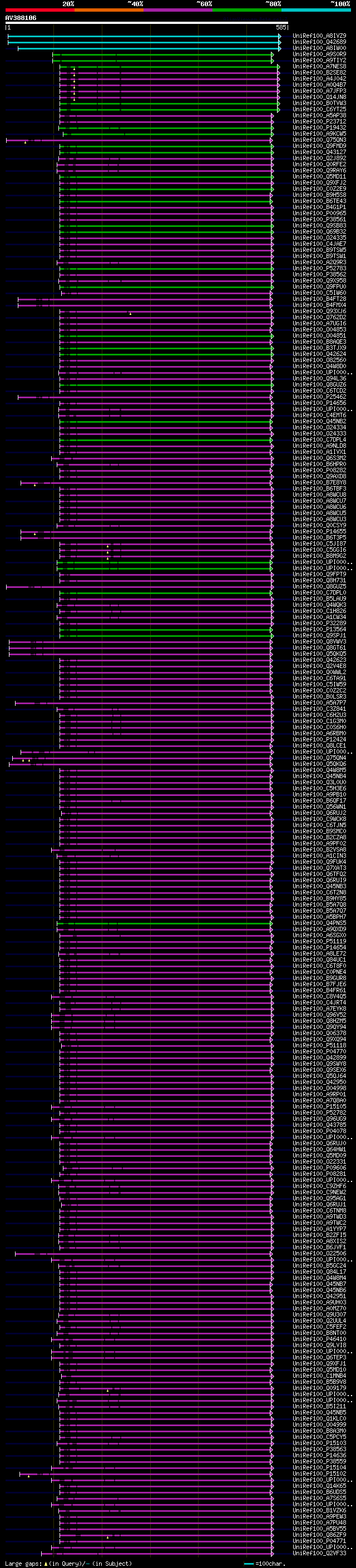
Task: Click the UniRef100_B2VSA8 hit label
Action: (x=319, y=849)
